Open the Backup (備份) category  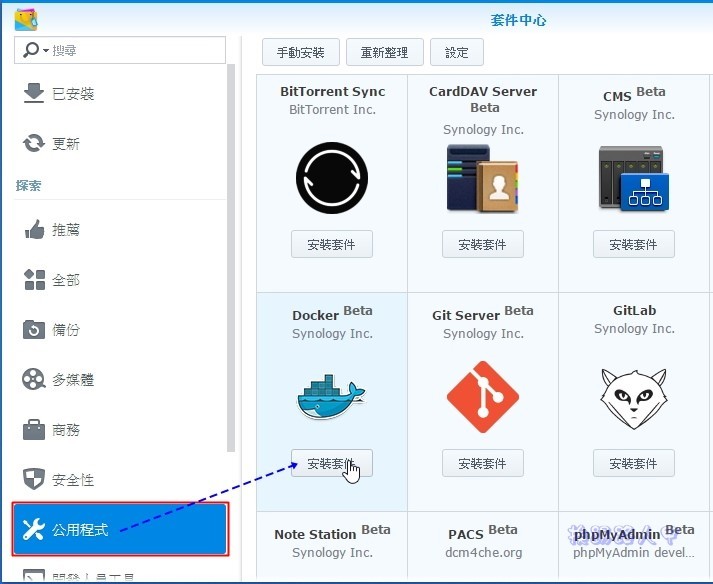(65, 330)
